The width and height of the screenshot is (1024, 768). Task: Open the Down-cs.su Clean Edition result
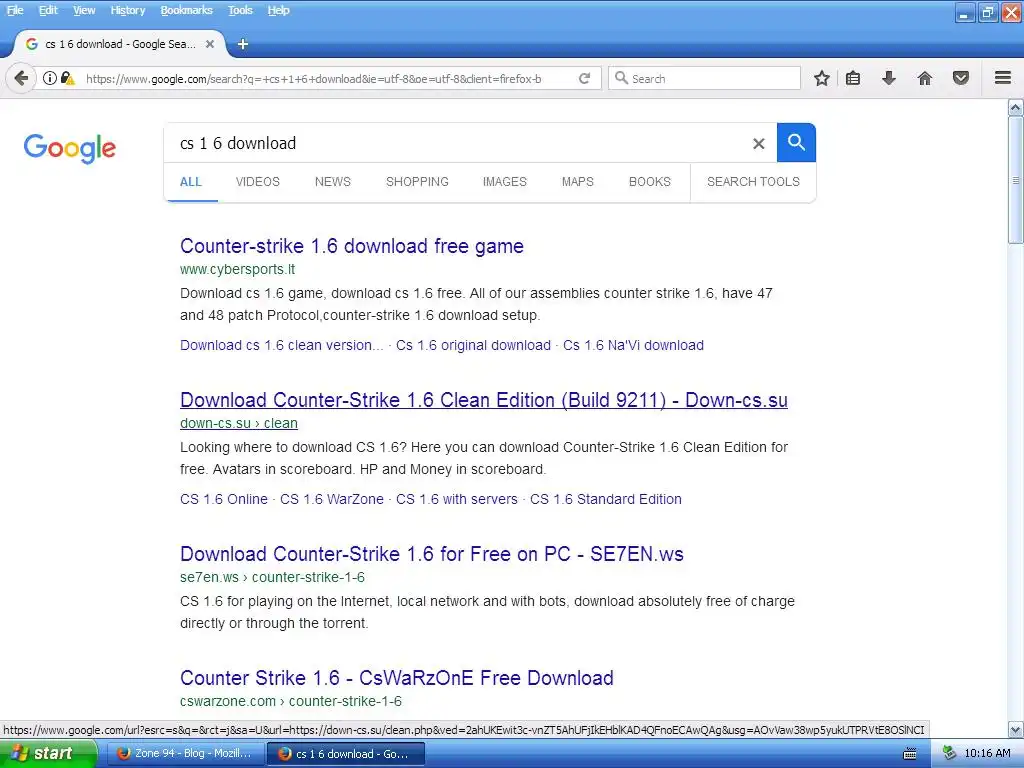[483, 400]
